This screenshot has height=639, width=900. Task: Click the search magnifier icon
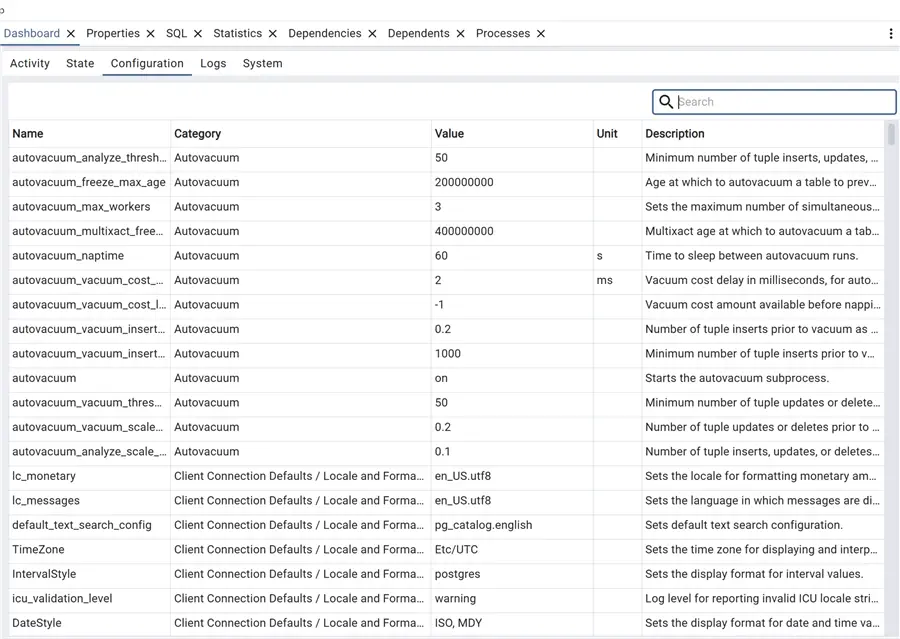665,102
